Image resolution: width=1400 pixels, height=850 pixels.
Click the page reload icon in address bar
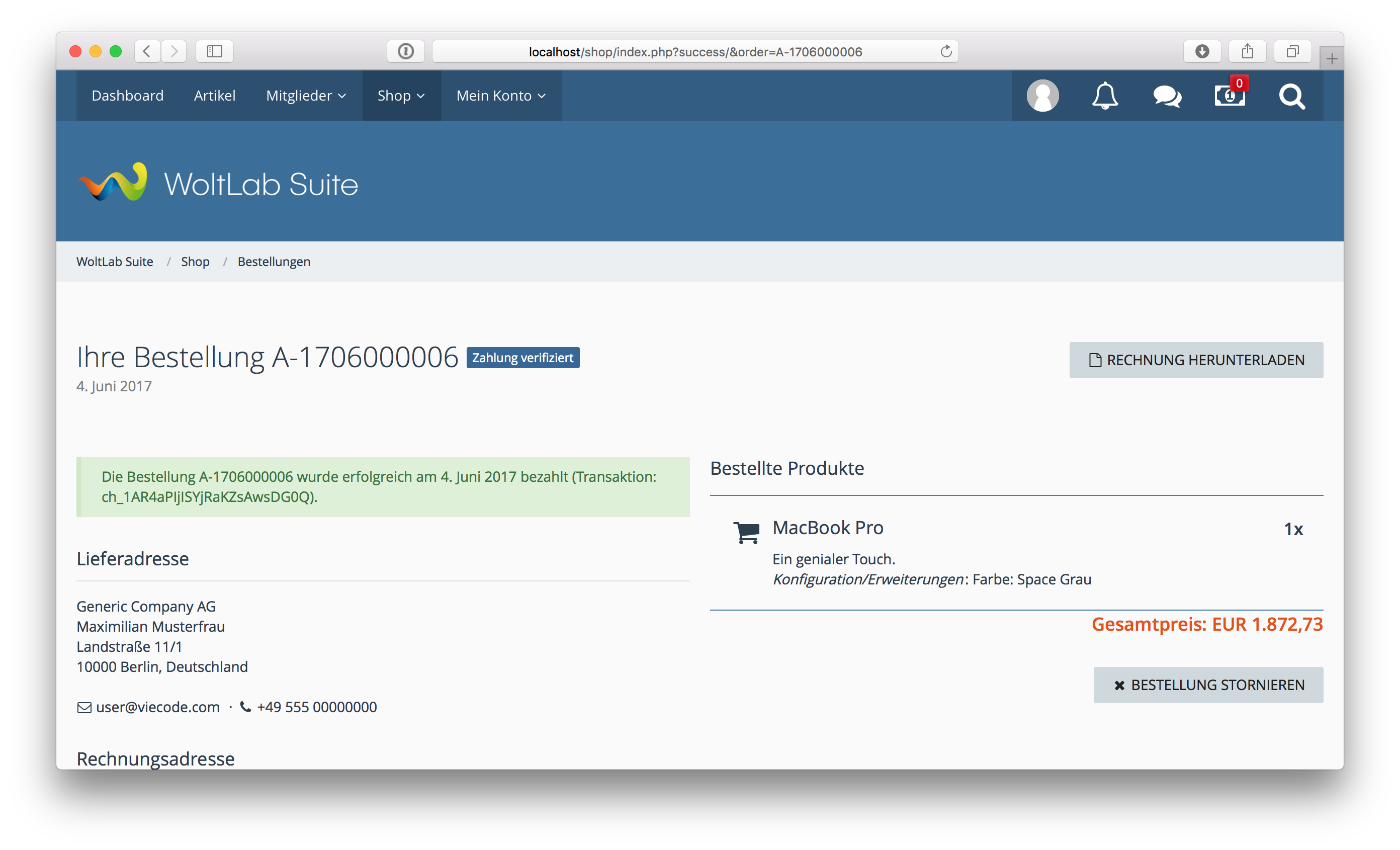pyautogui.click(x=945, y=51)
